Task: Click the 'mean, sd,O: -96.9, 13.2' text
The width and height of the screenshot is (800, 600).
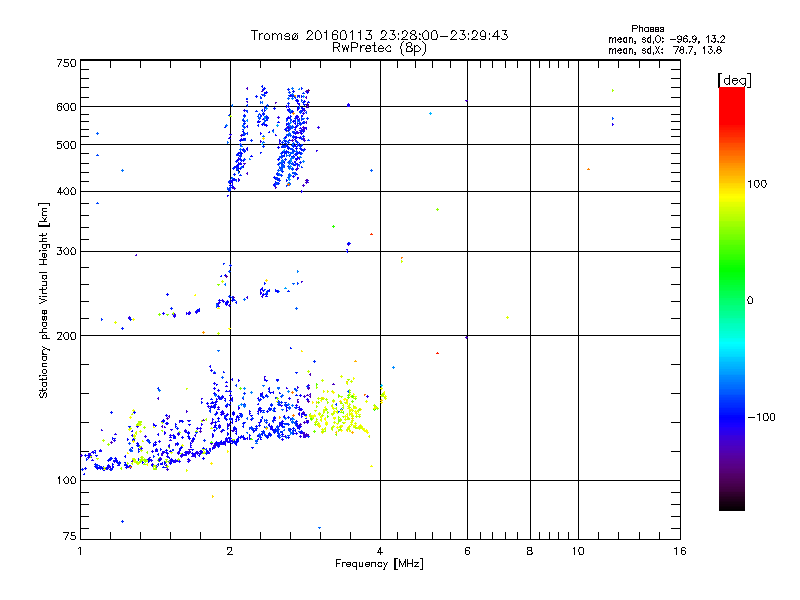Action: (x=666, y=39)
